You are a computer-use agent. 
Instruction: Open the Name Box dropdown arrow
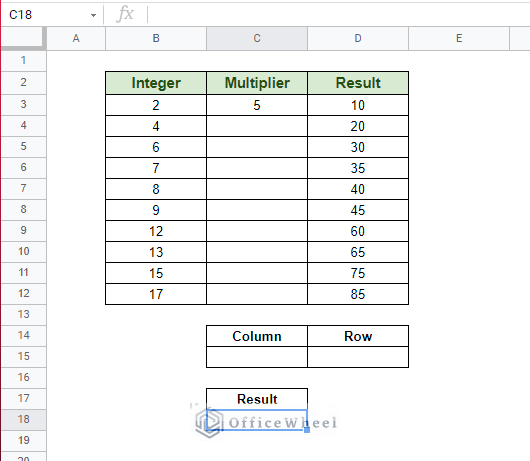93,15
